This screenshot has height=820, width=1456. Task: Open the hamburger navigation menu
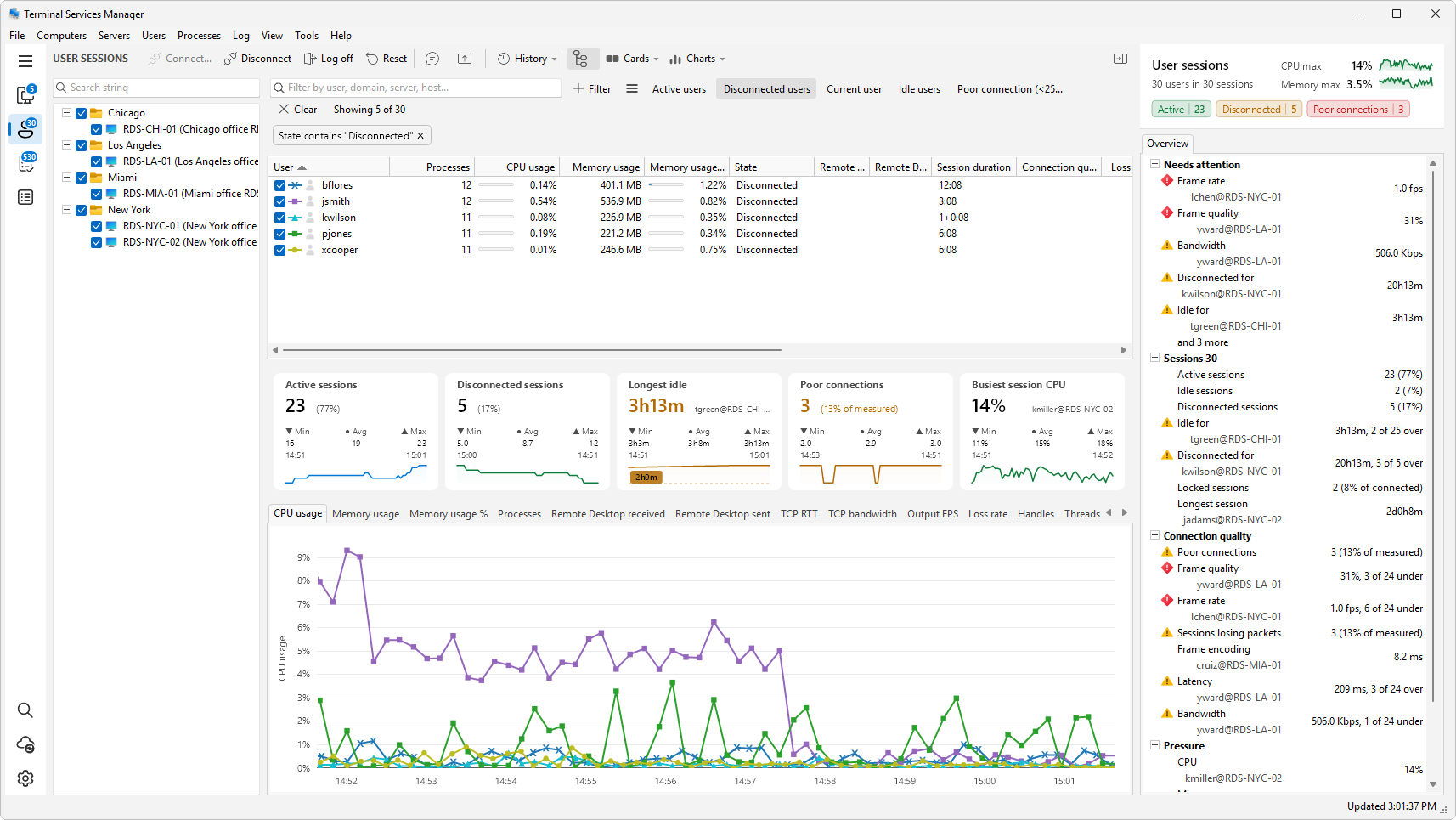point(25,61)
